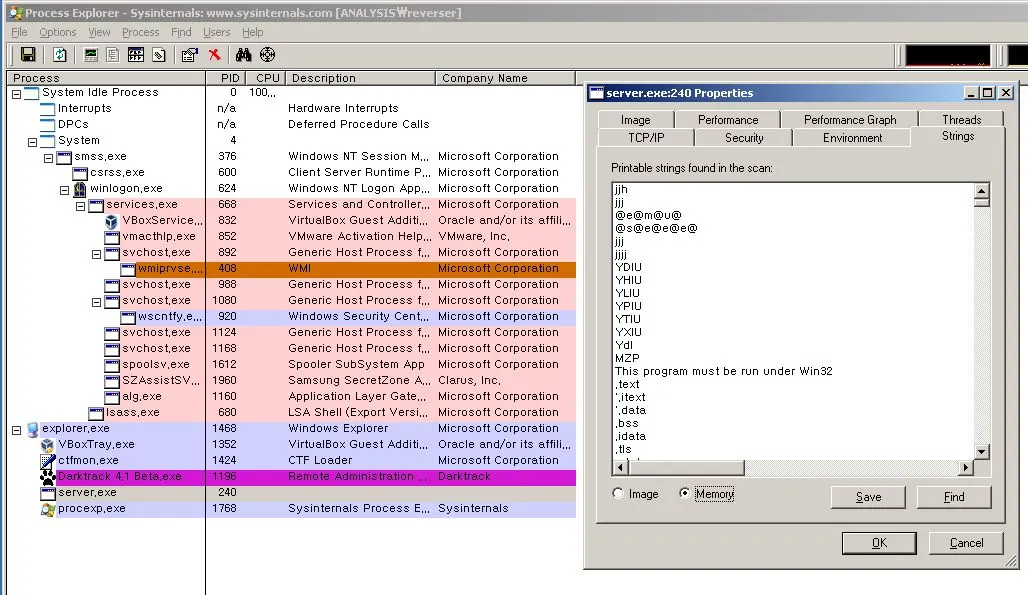Viewport: 1028px width, 595px height.
Task: Open the File menu
Action: [x=19, y=32]
